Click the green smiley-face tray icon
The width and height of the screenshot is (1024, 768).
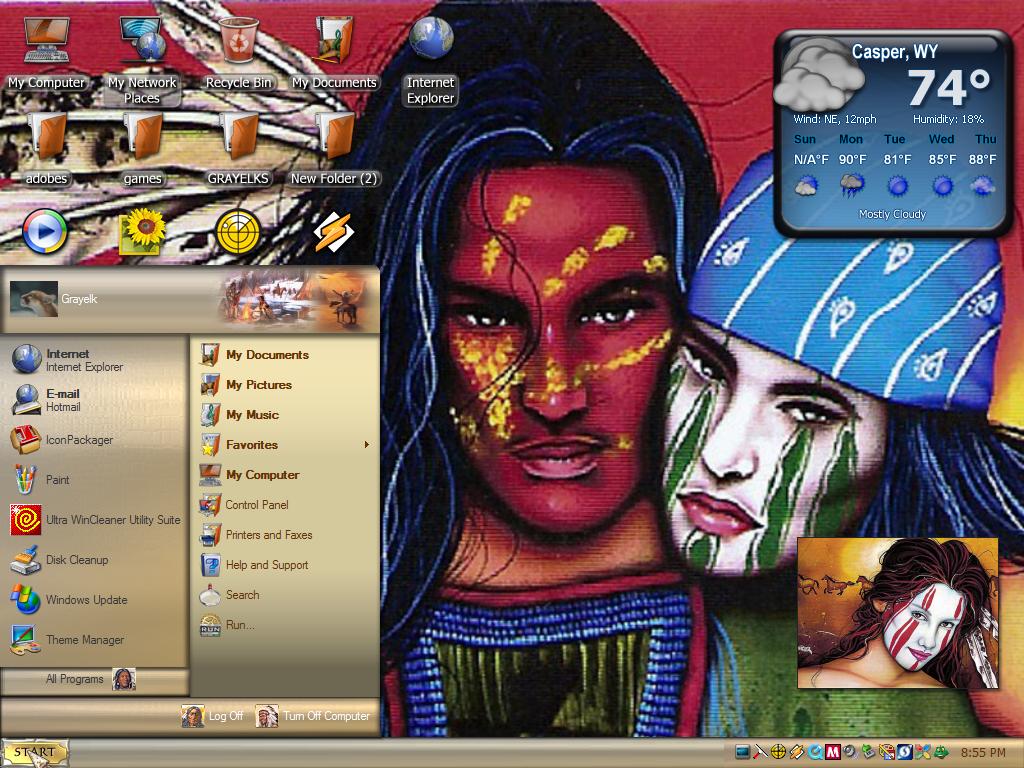(941, 752)
